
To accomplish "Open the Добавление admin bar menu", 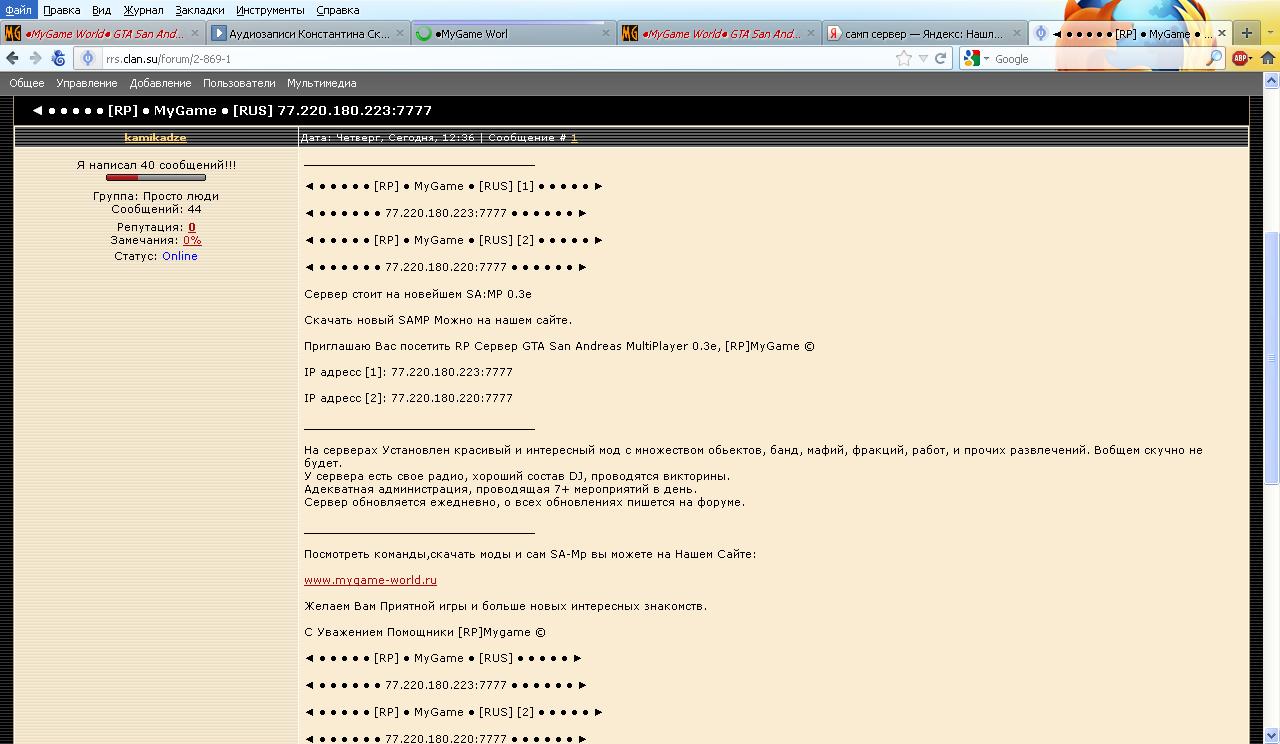I will (160, 83).
